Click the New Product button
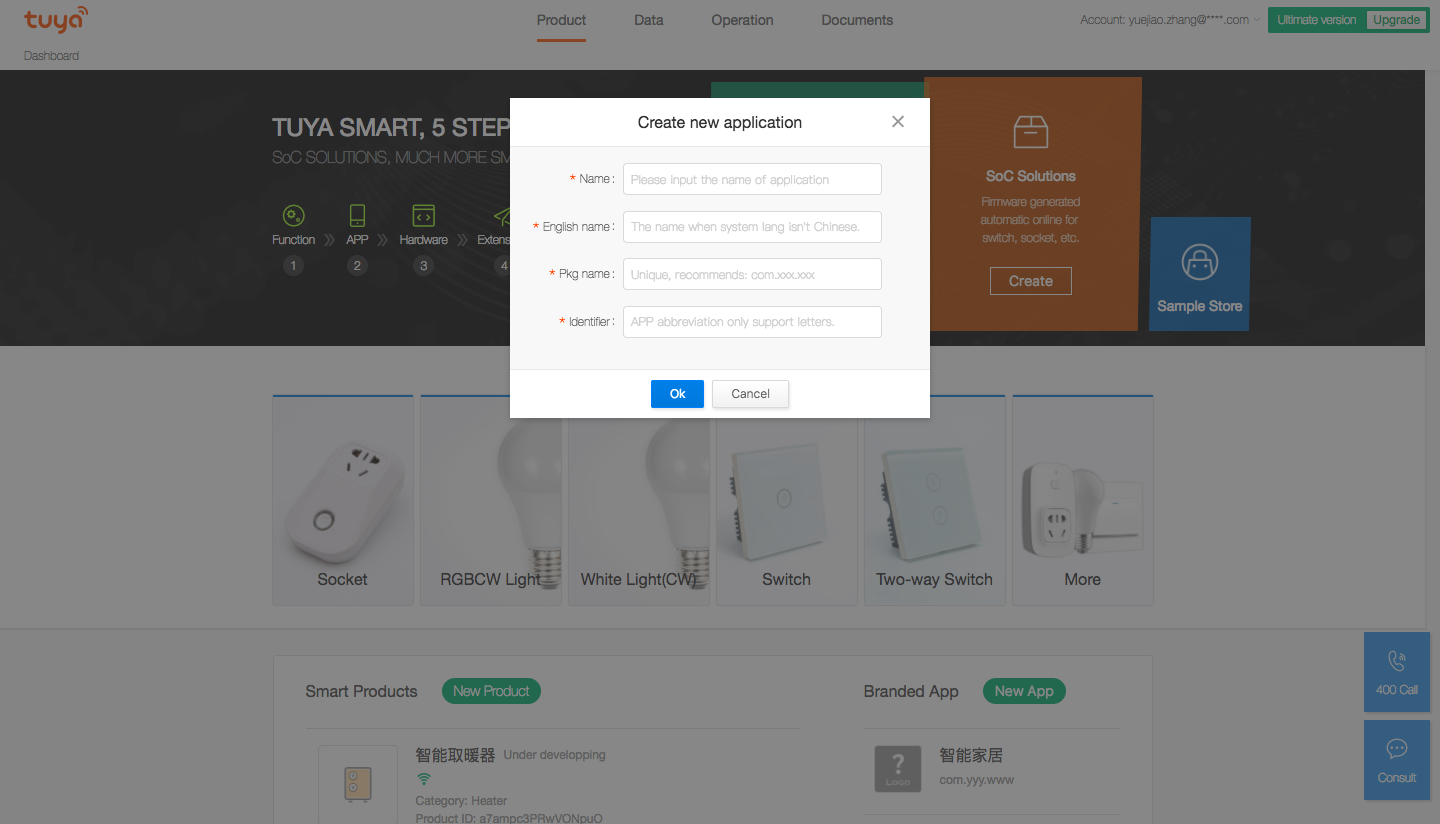The width and height of the screenshot is (1440, 824). tap(491, 691)
